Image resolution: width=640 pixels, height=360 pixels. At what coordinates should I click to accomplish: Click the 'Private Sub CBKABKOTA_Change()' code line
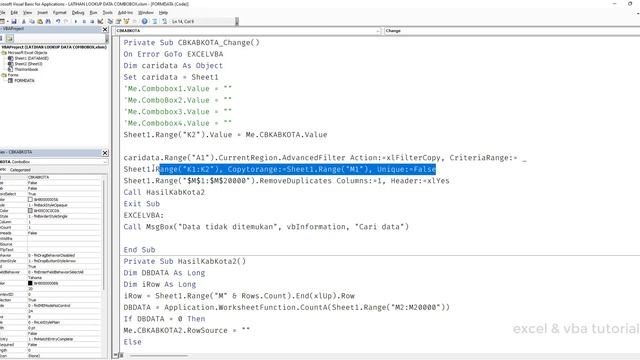click(x=191, y=42)
